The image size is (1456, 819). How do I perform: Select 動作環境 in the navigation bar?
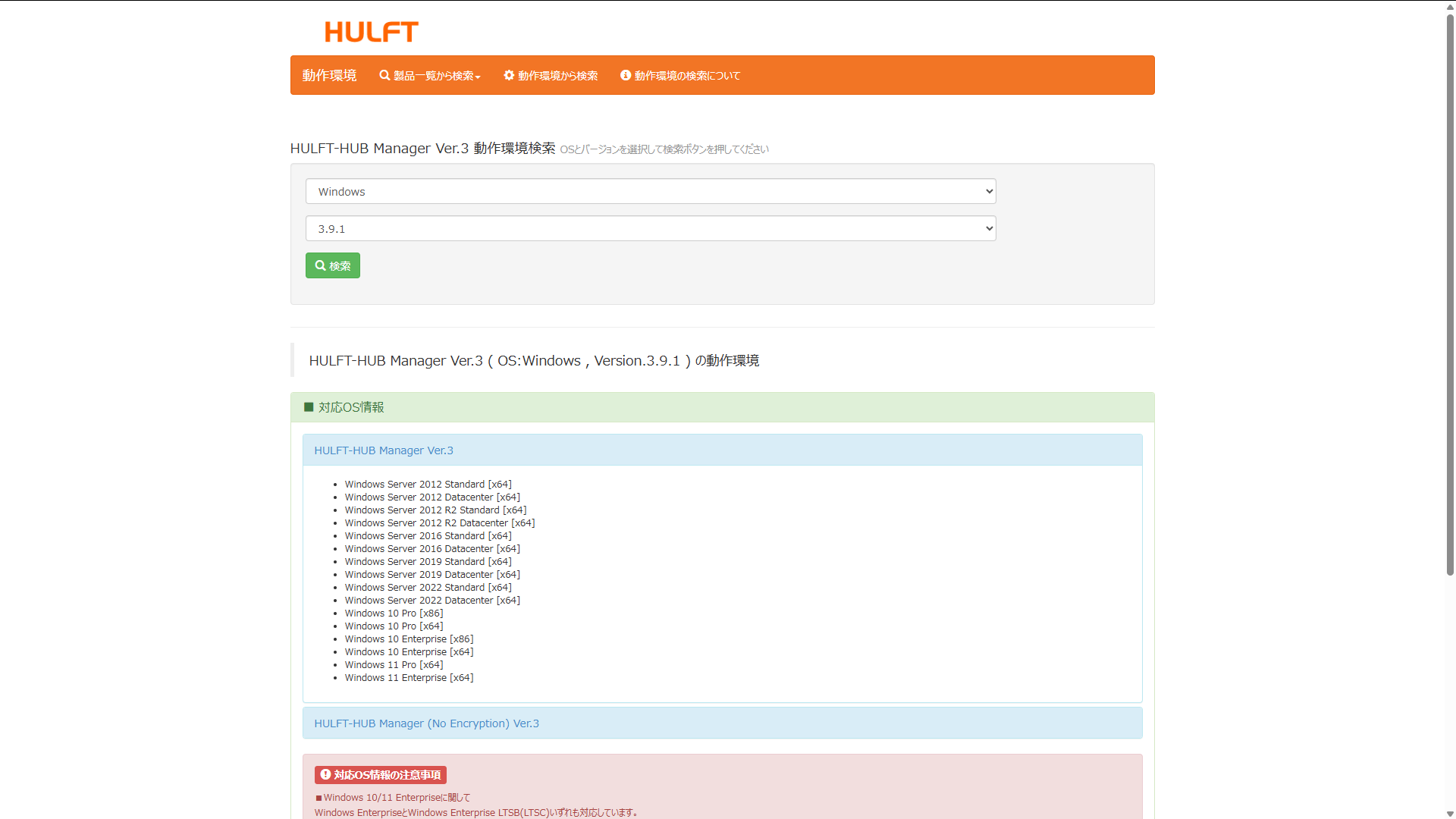tap(328, 75)
